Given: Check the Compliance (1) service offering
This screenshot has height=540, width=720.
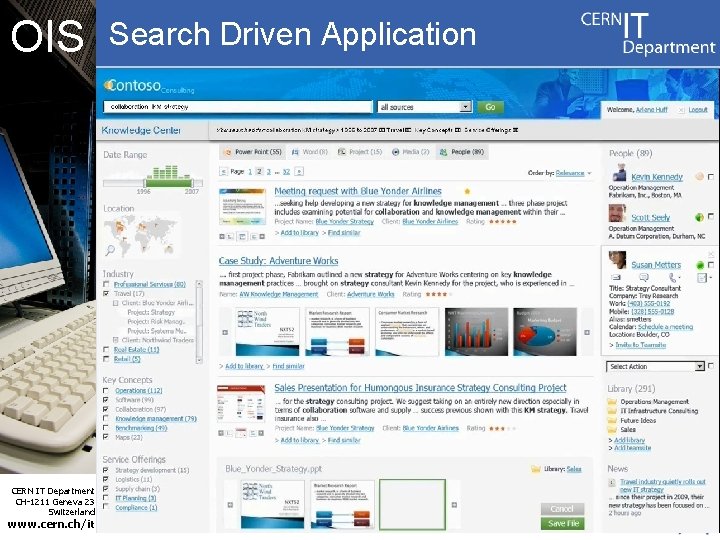Looking at the screenshot, I should [106, 507].
